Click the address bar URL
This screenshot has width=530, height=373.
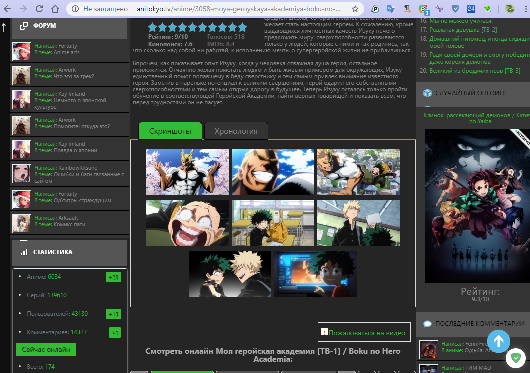point(238,9)
